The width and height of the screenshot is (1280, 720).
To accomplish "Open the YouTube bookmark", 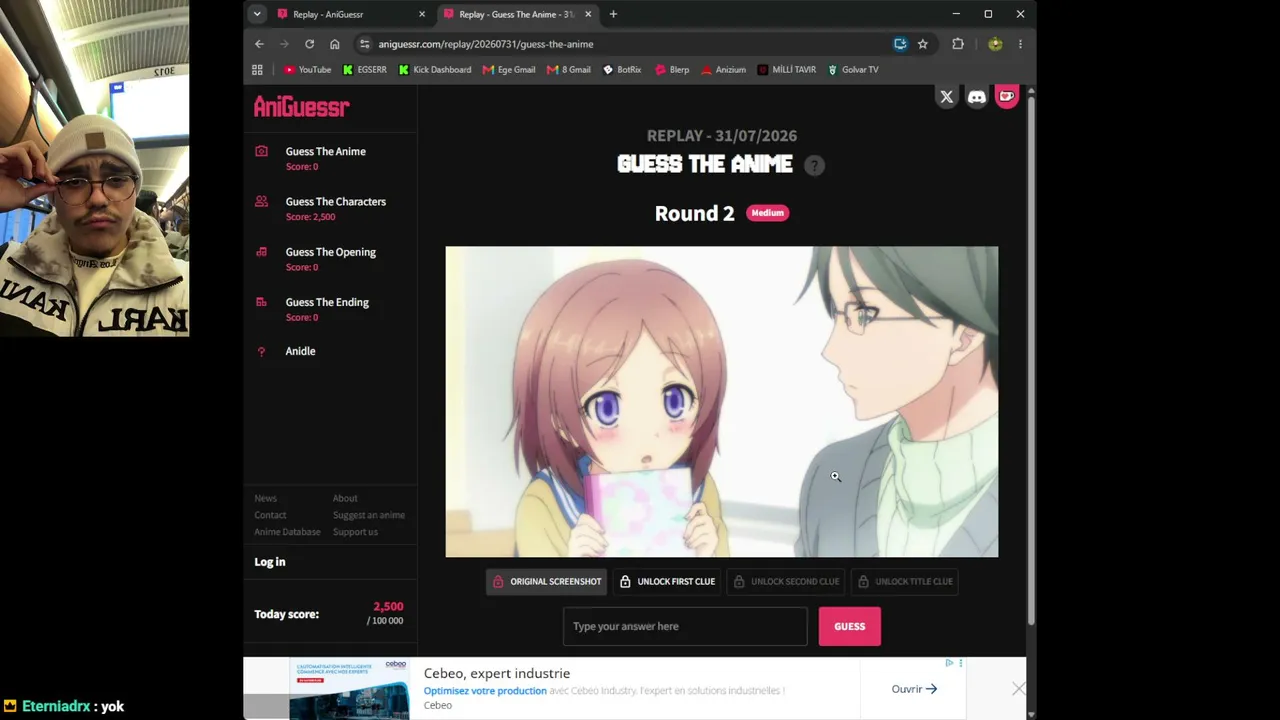I will [307, 70].
